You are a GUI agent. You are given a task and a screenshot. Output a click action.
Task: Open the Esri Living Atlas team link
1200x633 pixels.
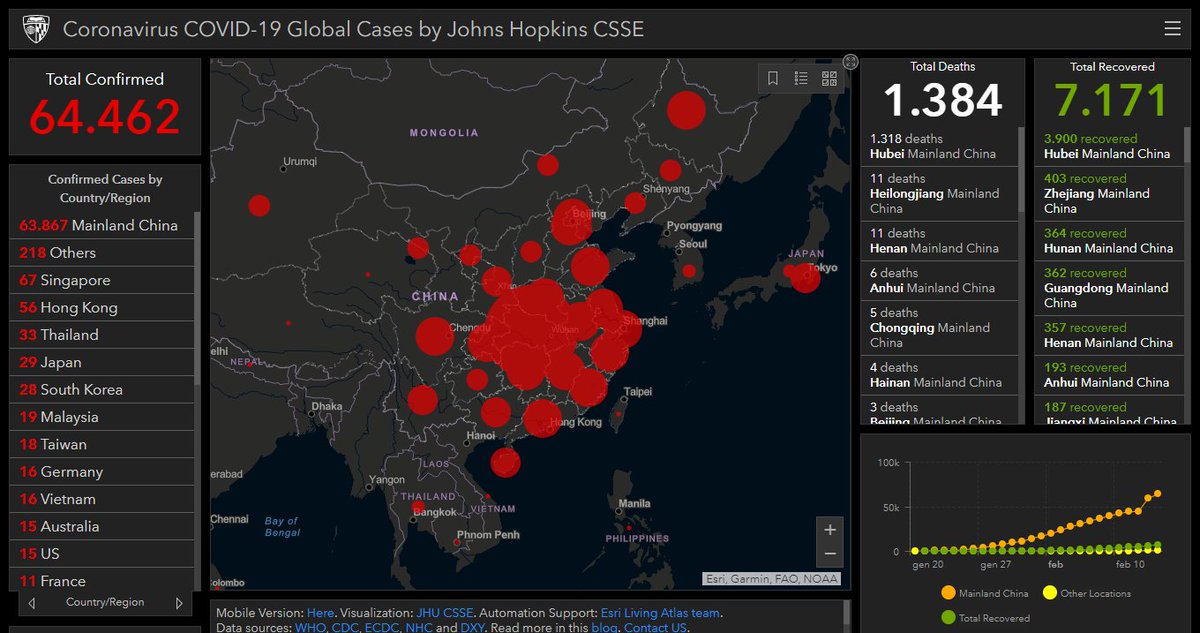coord(660,613)
